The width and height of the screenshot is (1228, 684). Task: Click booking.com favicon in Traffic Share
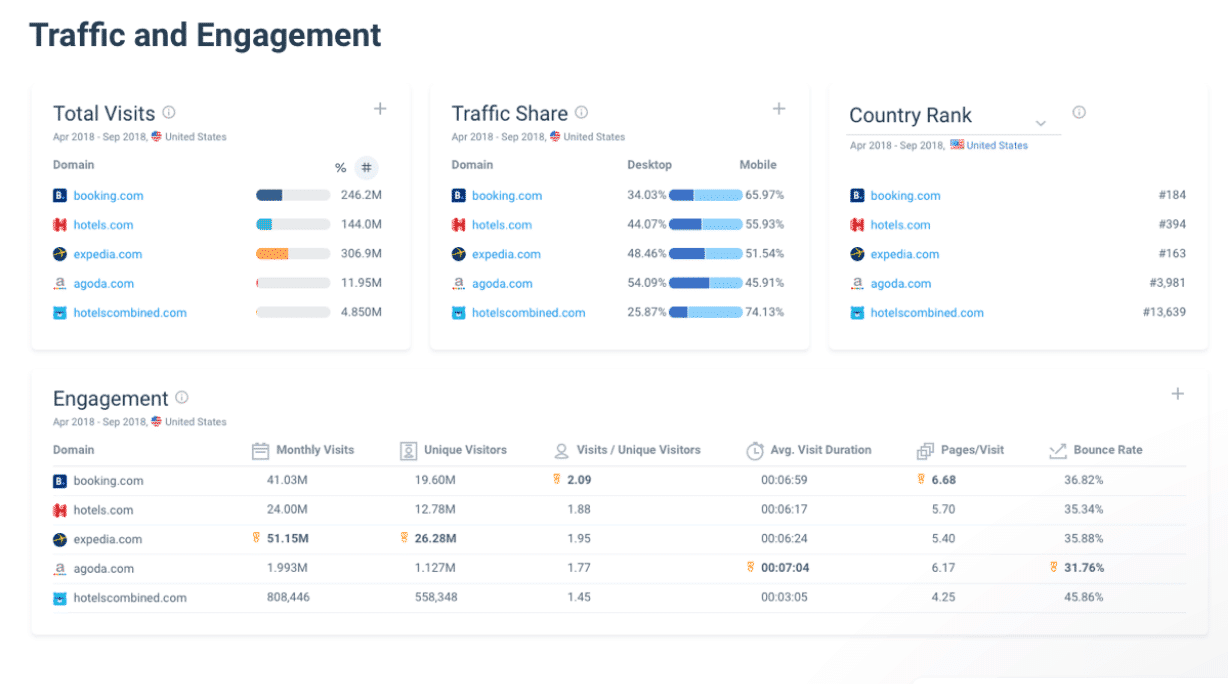point(459,196)
